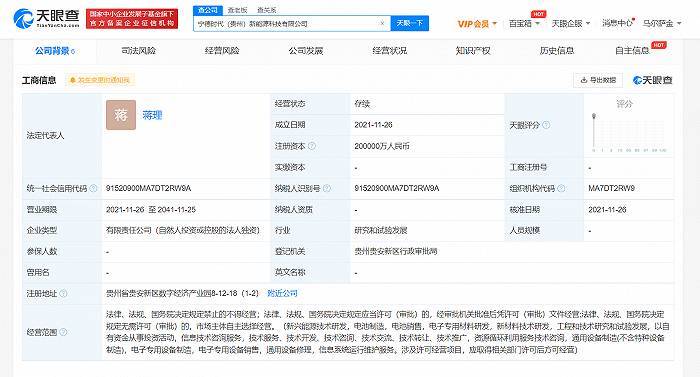Switch to the 历史信息 tab
Image resolution: width=700 pixels, height=377 pixels.
point(557,51)
